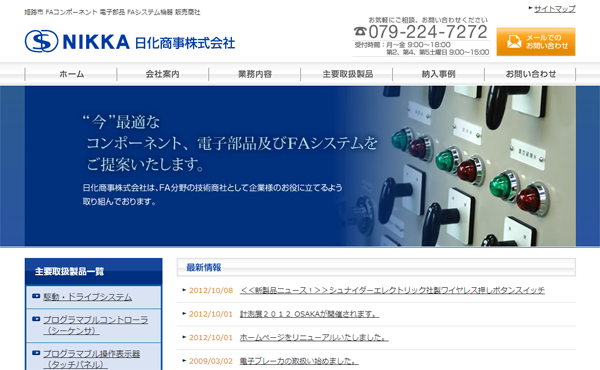This screenshot has height=370, width=600.
Task: Select the phone number 079-224-7272
Action: click(x=428, y=32)
